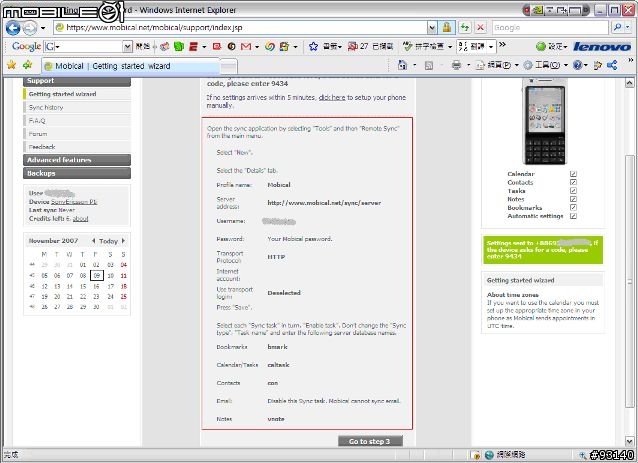Image resolution: width=638 pixels, height=463 pixels.
Task: Click the scroll down arrow of the page scrollbar
Action: 629,441
